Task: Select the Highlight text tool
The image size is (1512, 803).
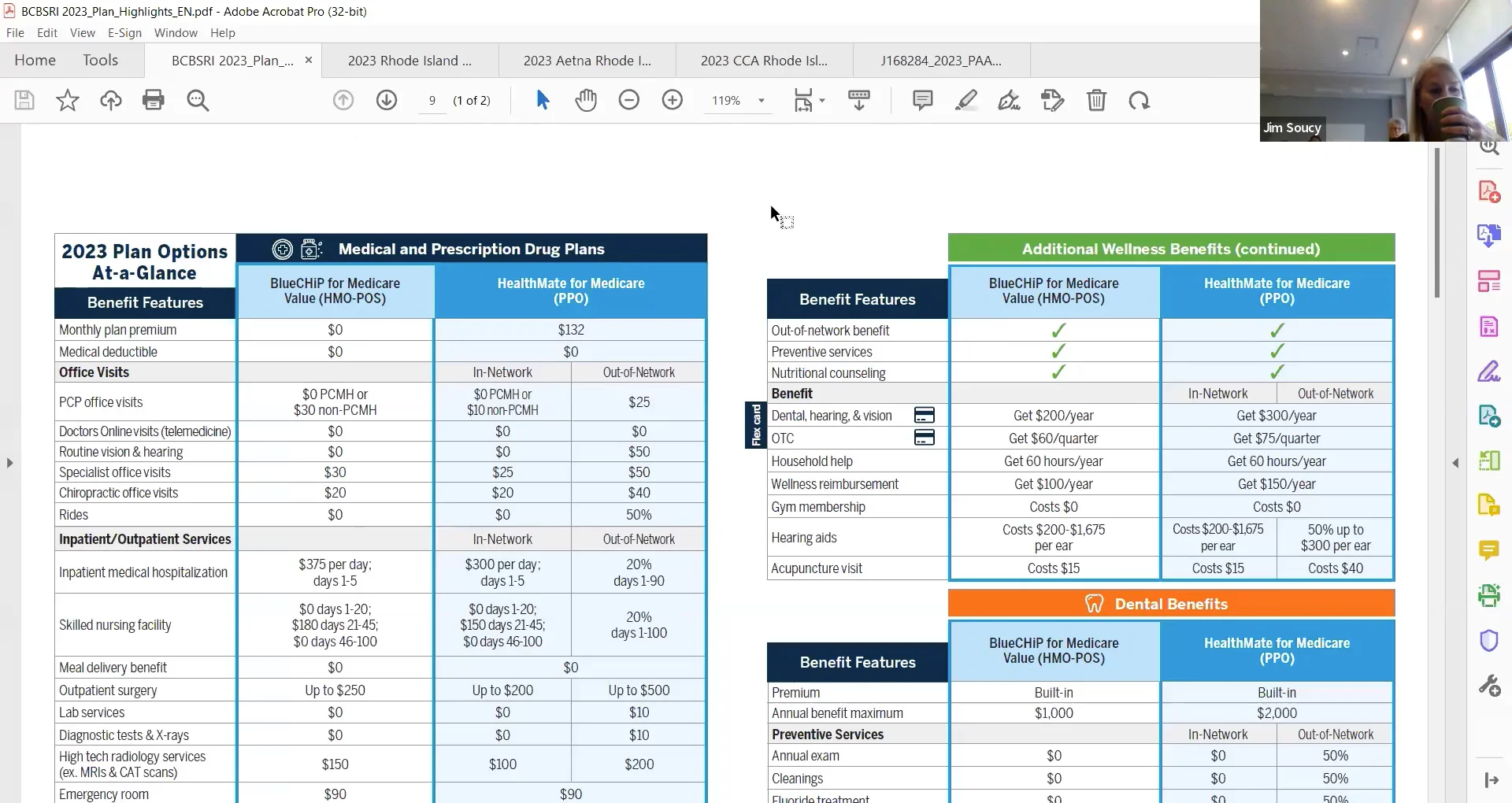Action: pos(966,100)
